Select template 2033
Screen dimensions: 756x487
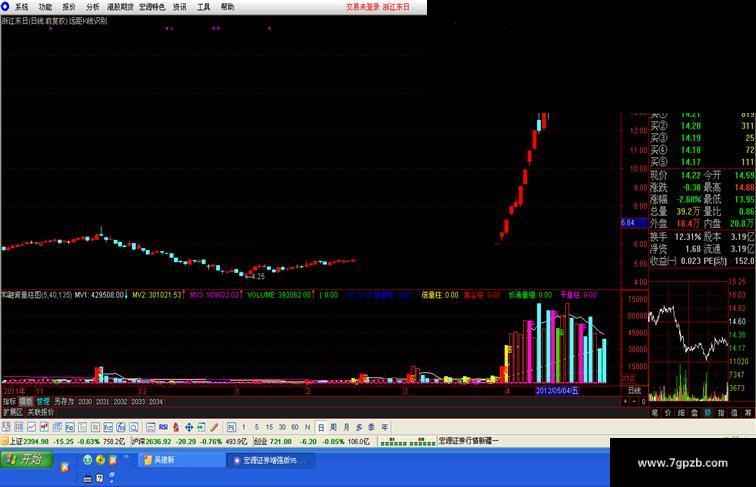pos(138,401)
